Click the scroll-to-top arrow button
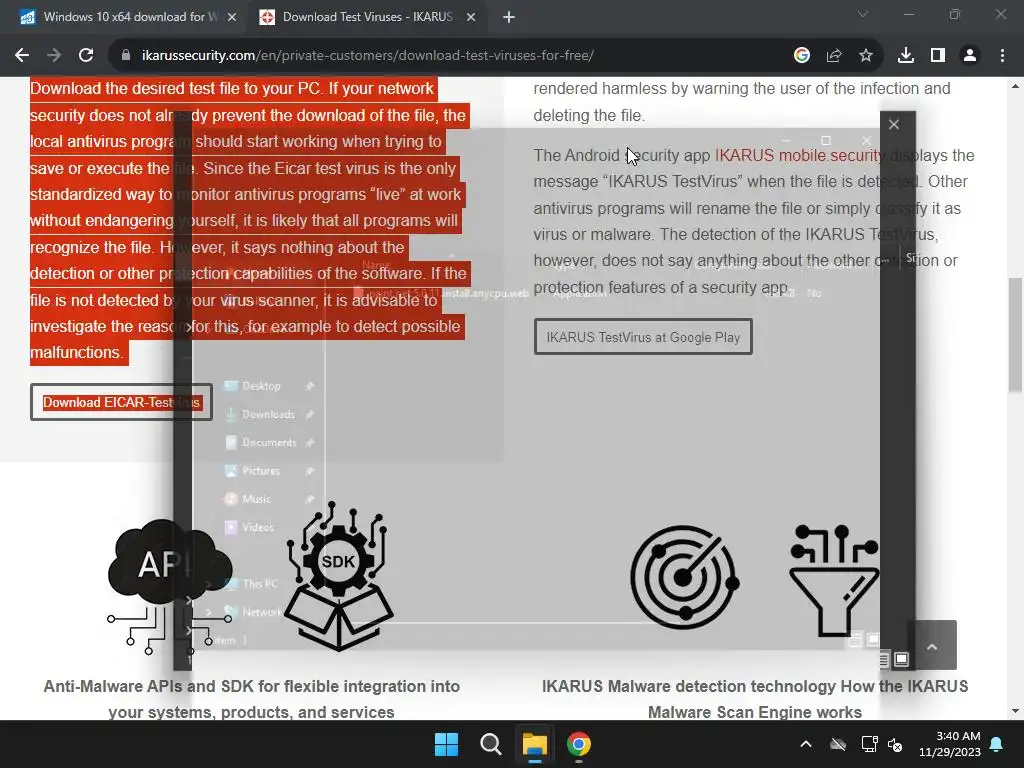Screen dimensions: 1024x768 [x=932, y=645]
